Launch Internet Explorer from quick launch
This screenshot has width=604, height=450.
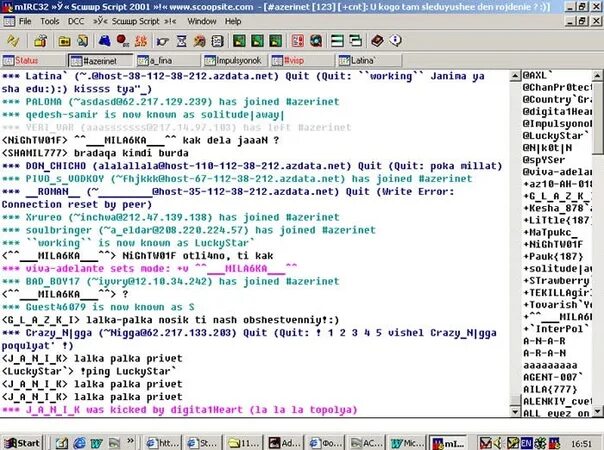(79, 443)
